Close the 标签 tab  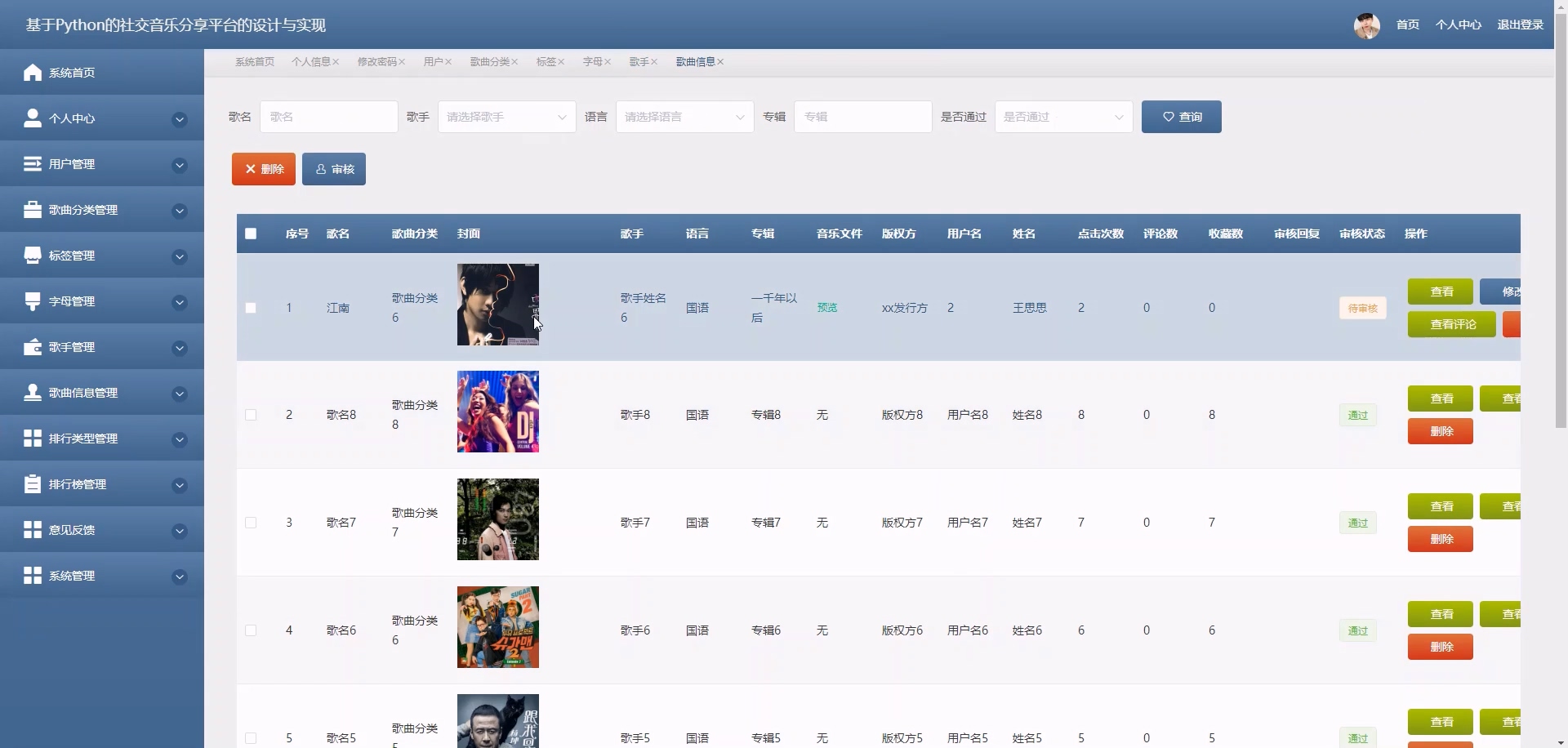click(x=561, y=62)
